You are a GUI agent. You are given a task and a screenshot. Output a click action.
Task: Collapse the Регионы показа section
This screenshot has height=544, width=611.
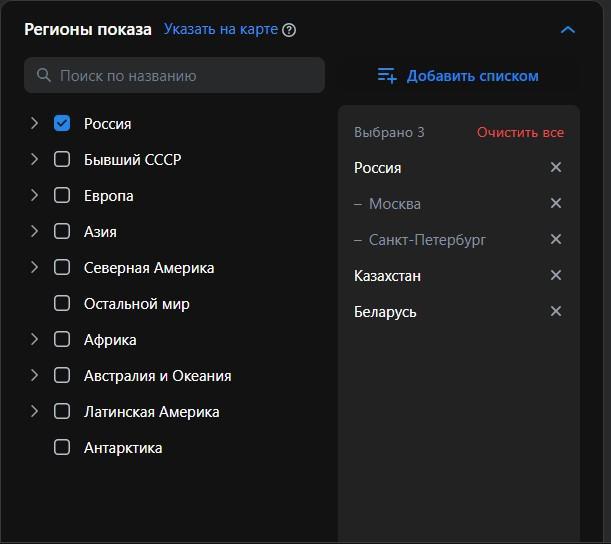tap(567, 30)
